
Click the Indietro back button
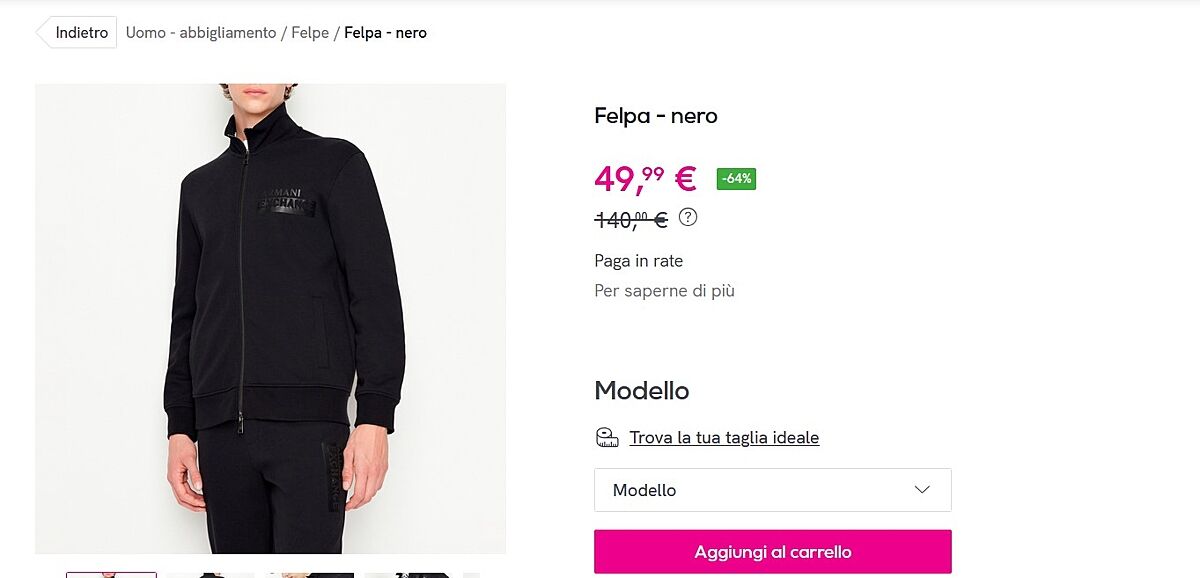tap(79, 33)
